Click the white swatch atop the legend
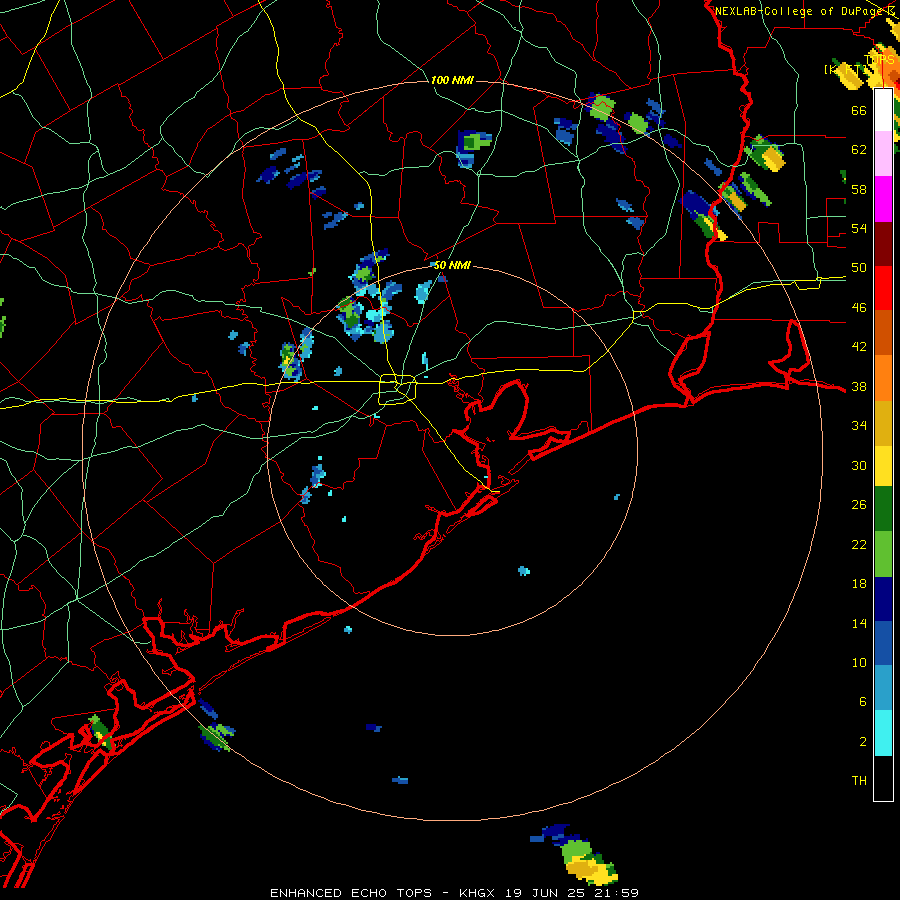The height and width of the screenshot is (900, 900). coord(883,110)
